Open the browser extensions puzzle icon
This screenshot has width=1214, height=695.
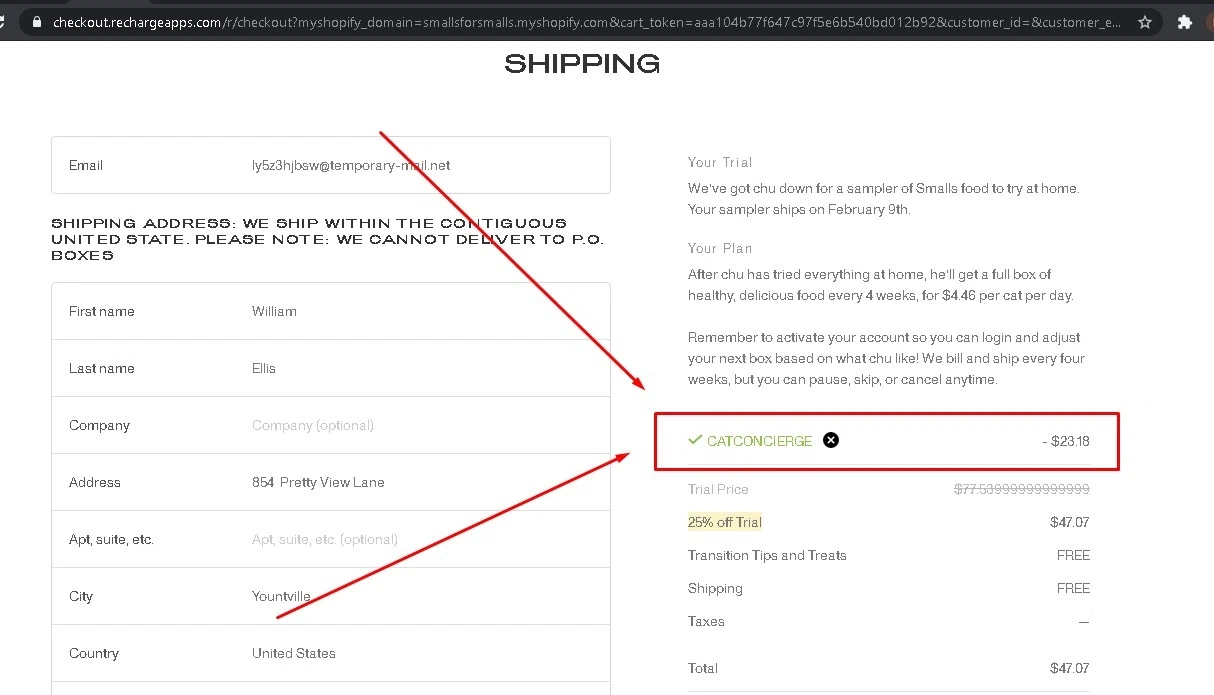pos(1185,22)
